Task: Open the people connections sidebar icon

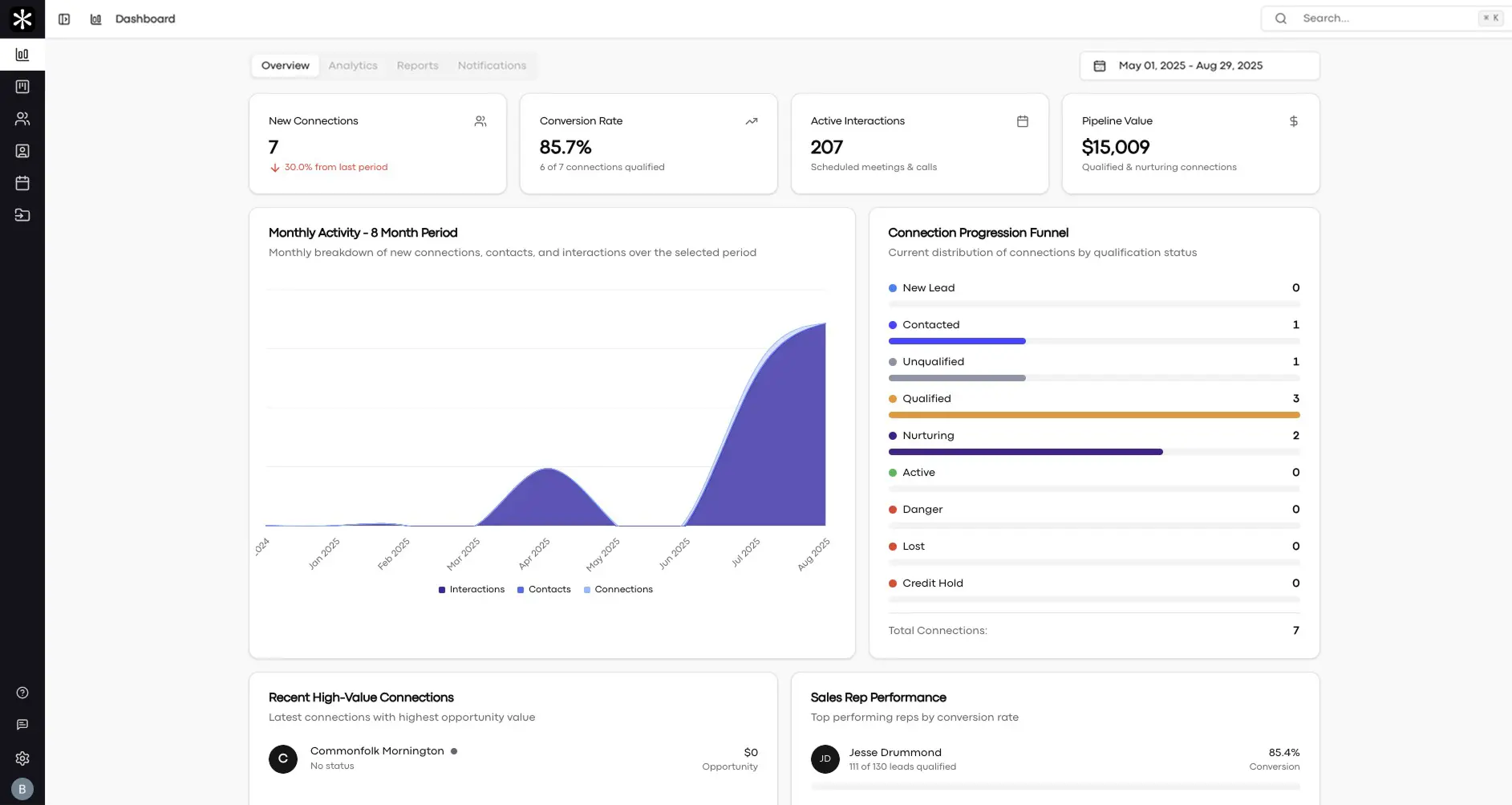Action: click(22, 119)
